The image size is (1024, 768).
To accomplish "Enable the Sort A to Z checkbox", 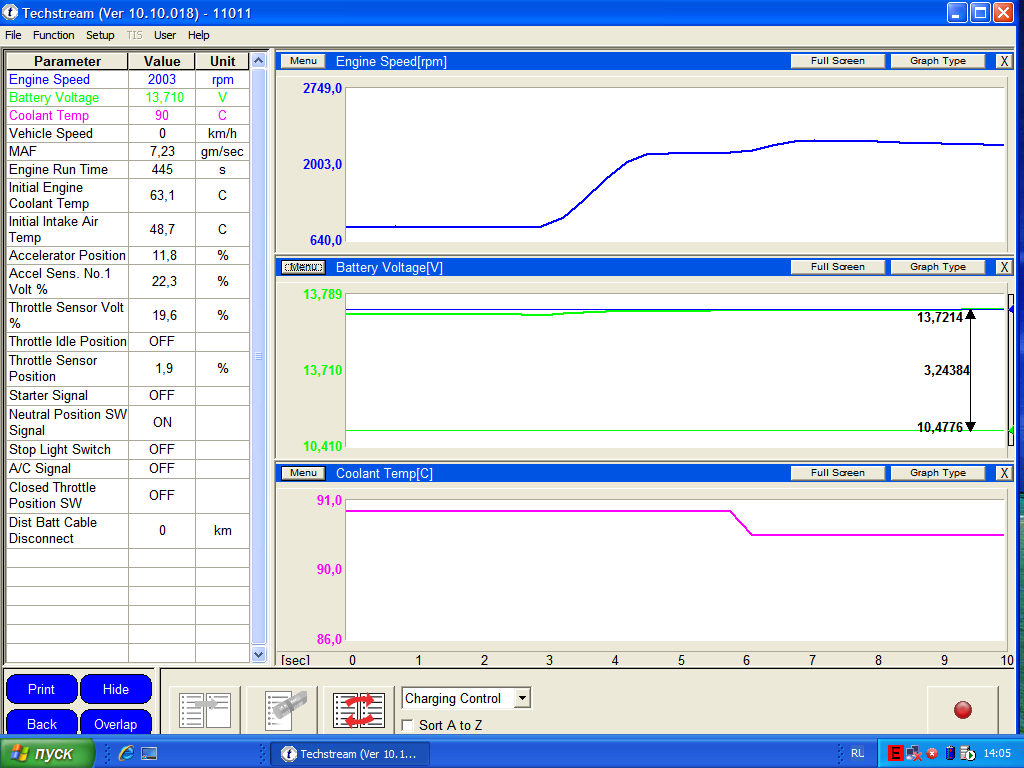I will coord(408,725).
